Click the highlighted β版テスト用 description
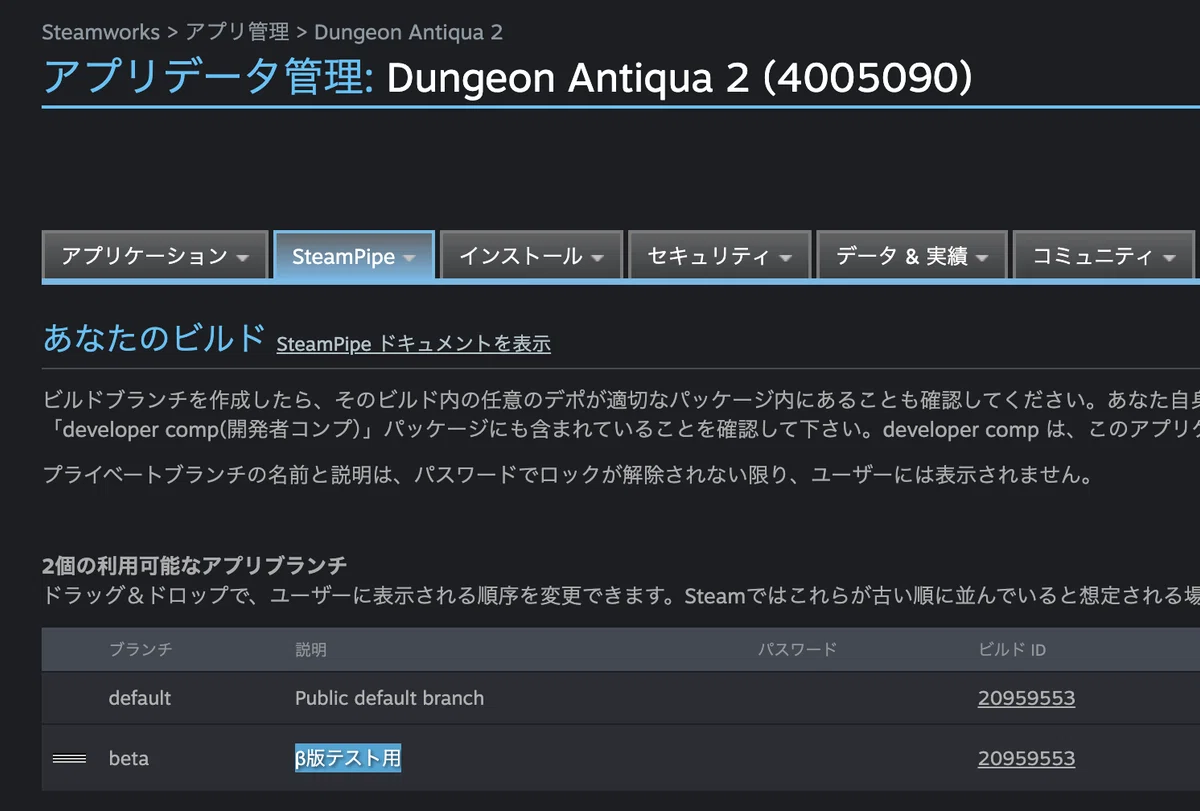The image size is (1200, 811). coord(348,758)
